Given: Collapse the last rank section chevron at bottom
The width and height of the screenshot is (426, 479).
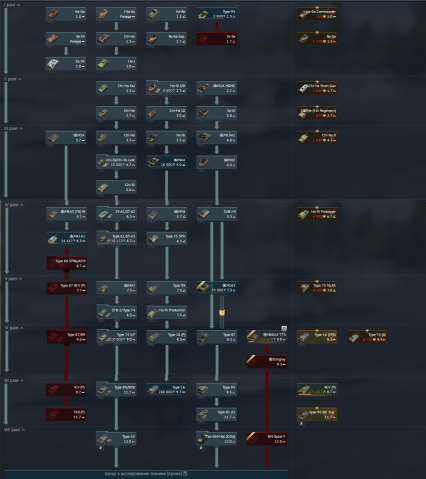Looking at the screenshot, I should click(23, 430).
